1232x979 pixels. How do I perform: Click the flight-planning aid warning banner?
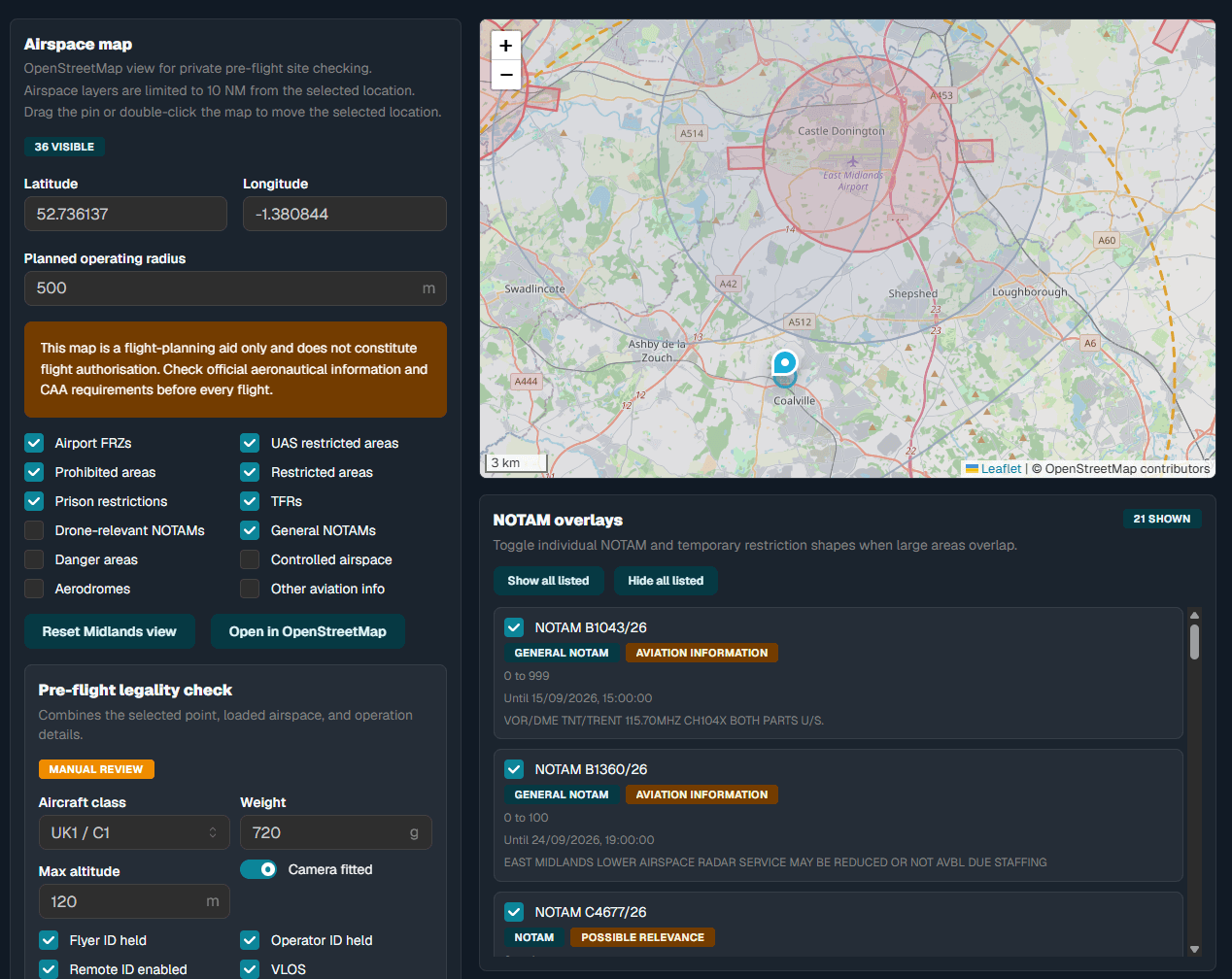point(235,369)
